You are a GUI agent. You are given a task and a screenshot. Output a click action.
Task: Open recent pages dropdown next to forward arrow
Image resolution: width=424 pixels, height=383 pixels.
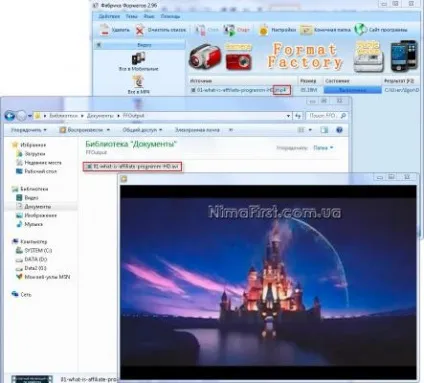coord(30,116)
